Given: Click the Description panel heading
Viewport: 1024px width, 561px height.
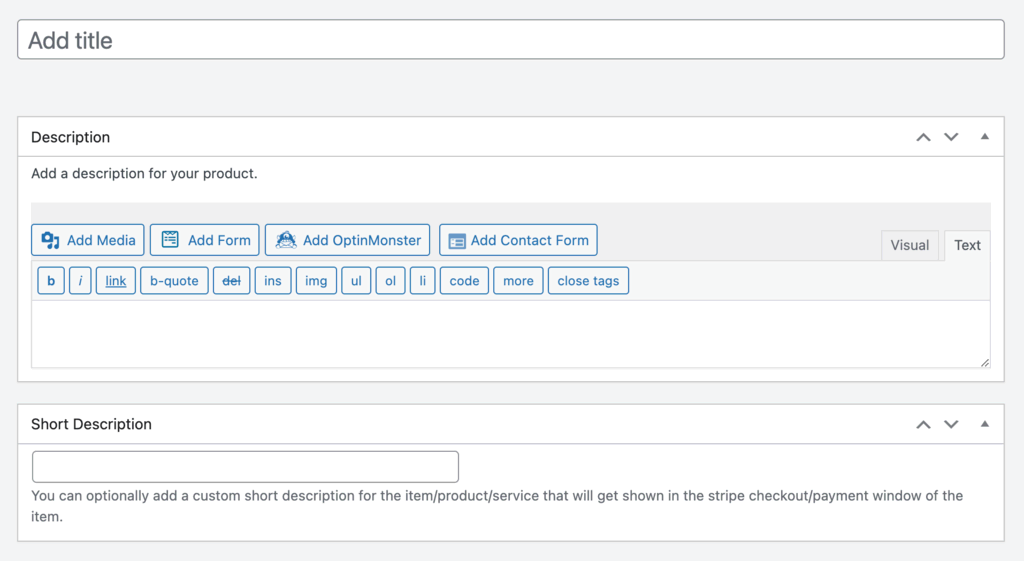Looking at the screenshot, I should (x=71, y=137).
